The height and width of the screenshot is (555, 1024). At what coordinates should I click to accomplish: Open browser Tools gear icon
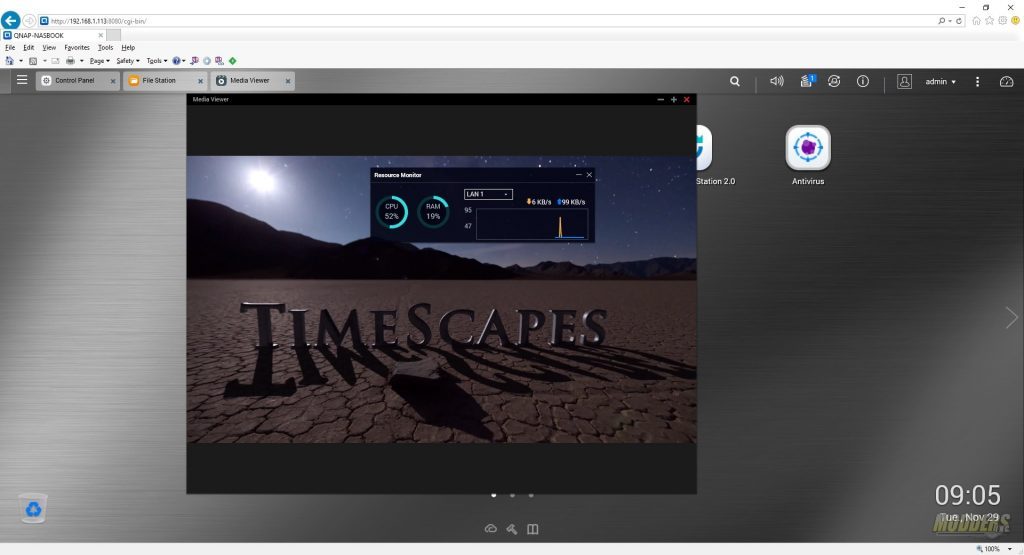pyautogui.click(x=1002, y=21)
